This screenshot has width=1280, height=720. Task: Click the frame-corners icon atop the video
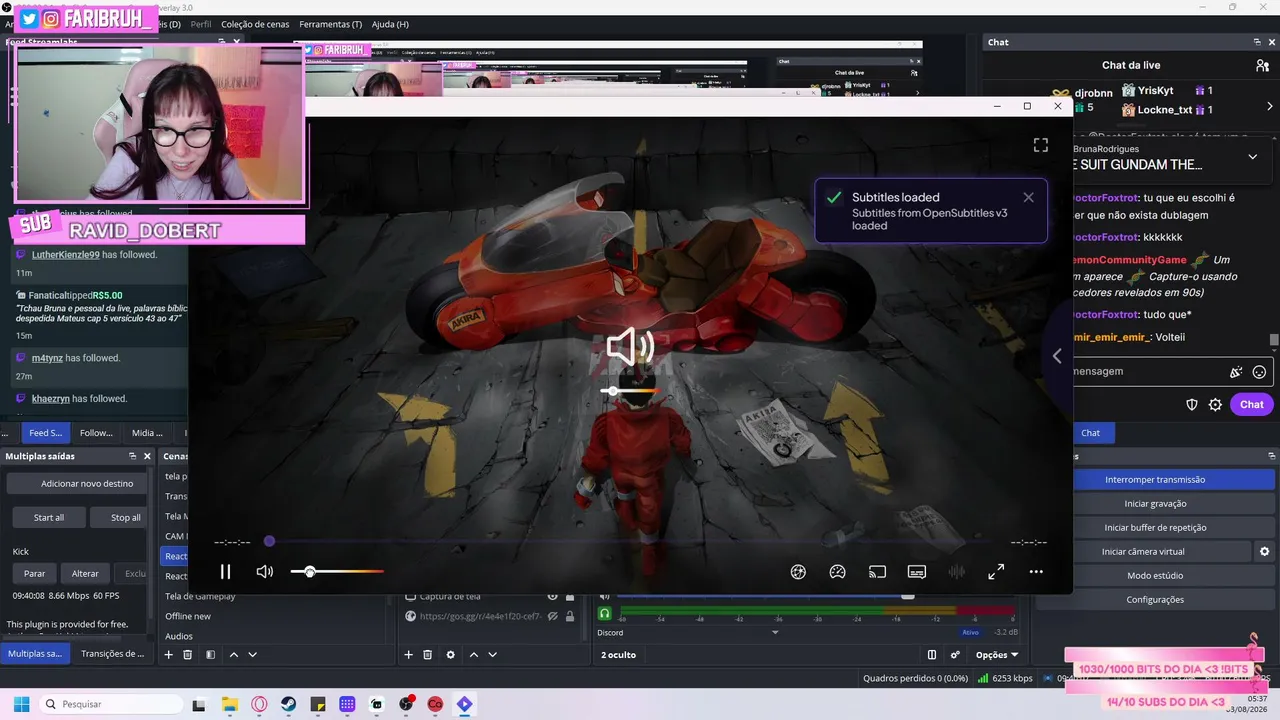(x=1040, y=146)
